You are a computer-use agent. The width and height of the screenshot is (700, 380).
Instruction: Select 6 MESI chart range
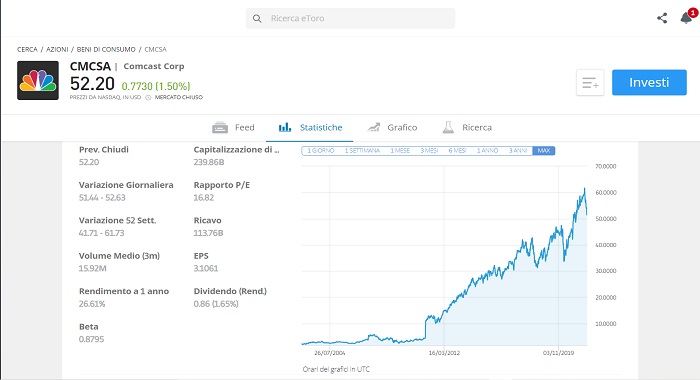point(457,151)
